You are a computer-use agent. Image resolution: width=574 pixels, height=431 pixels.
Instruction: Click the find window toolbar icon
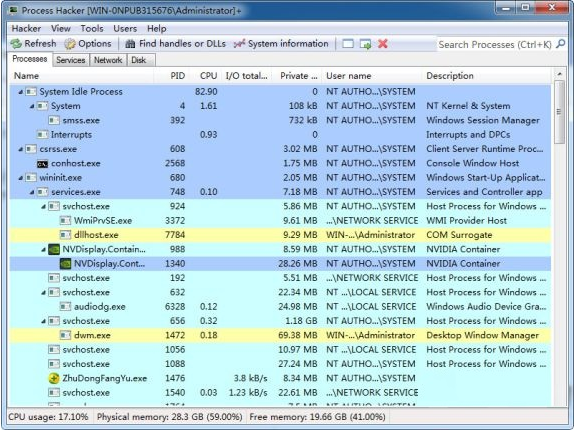point(348,44)
